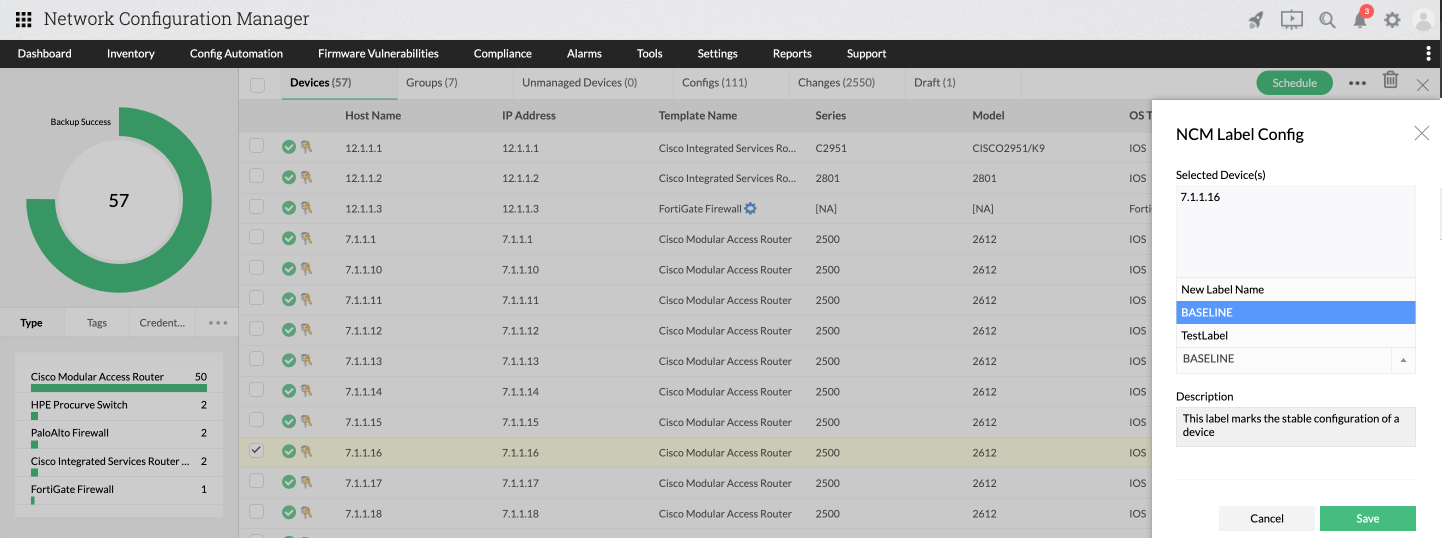
Task: Open the user profile avatar
Action: pos(1424,19)
